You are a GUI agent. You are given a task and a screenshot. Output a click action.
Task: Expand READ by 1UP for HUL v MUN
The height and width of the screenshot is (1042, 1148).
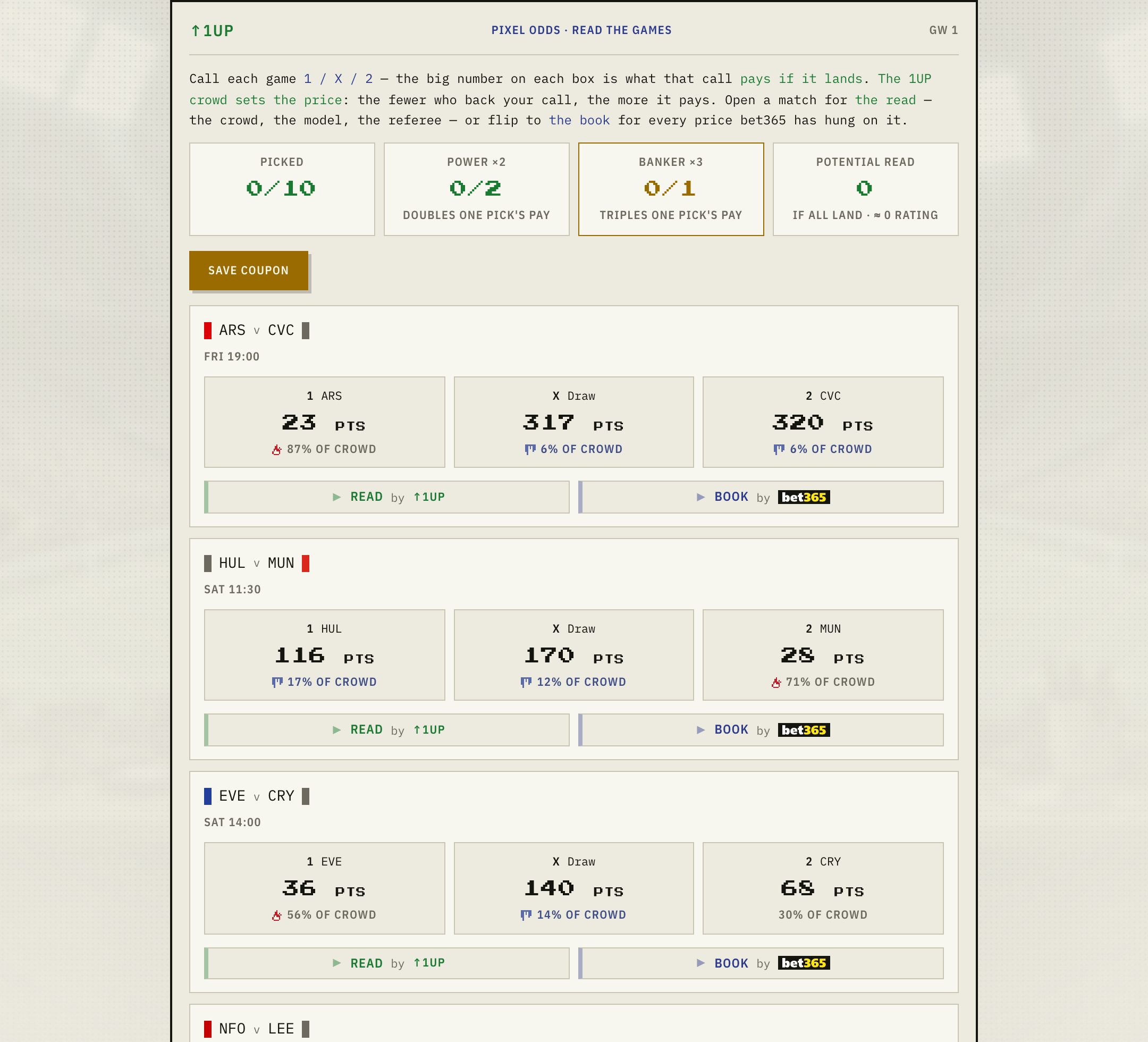387,730
